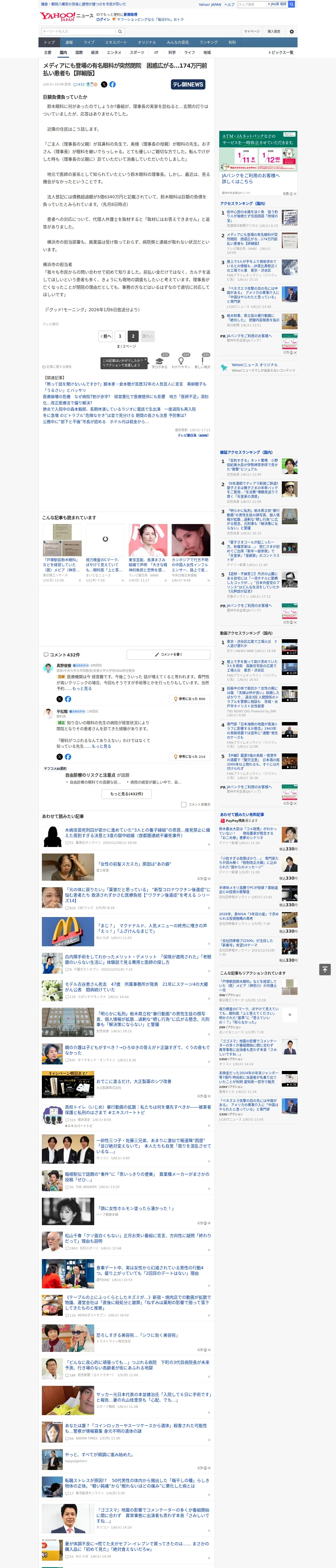Screen dimensions: 336x1568
Task: Mark 真野俊樹's comment 参考になった 800
Action: [x=190, y=699]
